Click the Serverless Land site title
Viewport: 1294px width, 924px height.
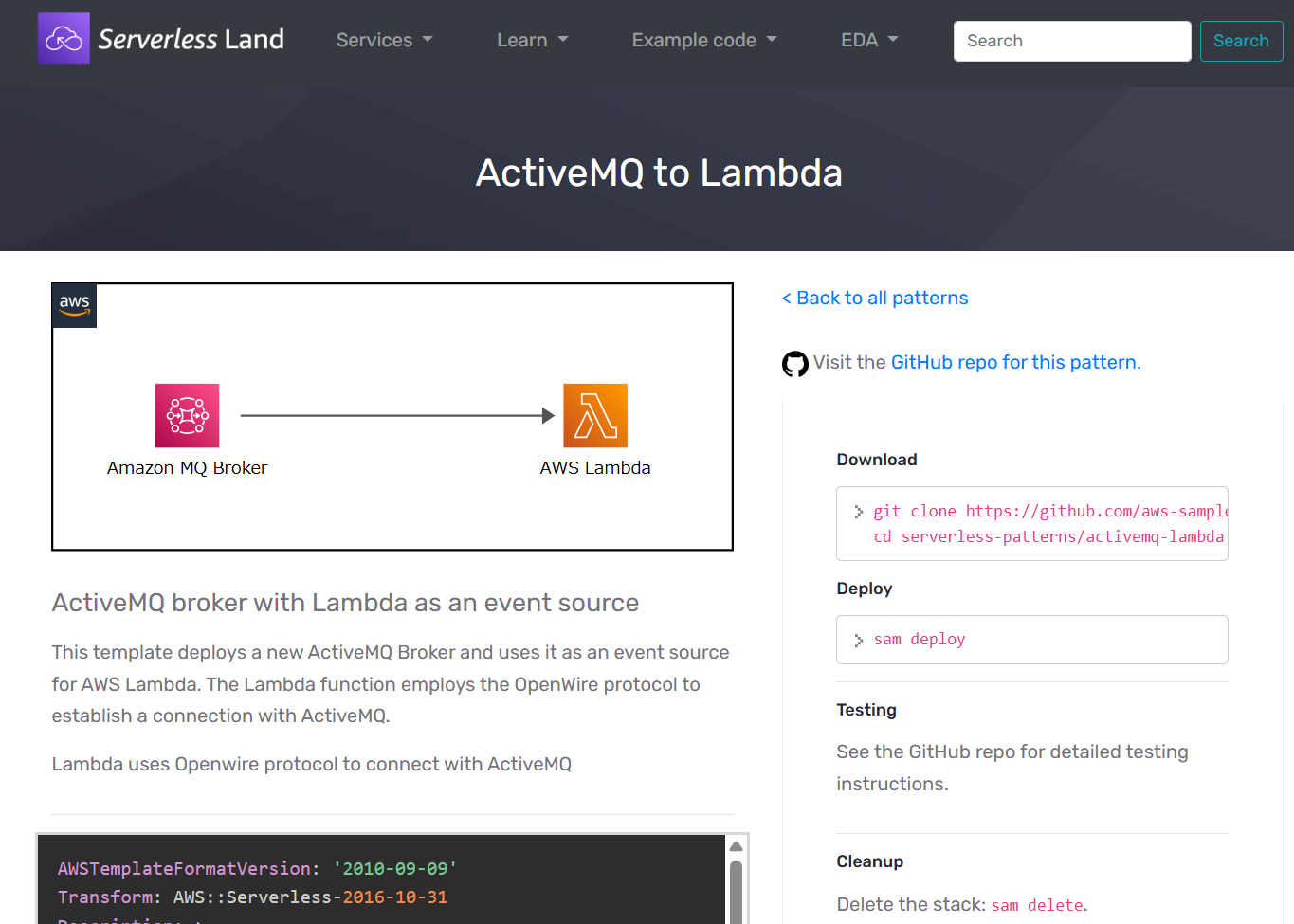191,39
